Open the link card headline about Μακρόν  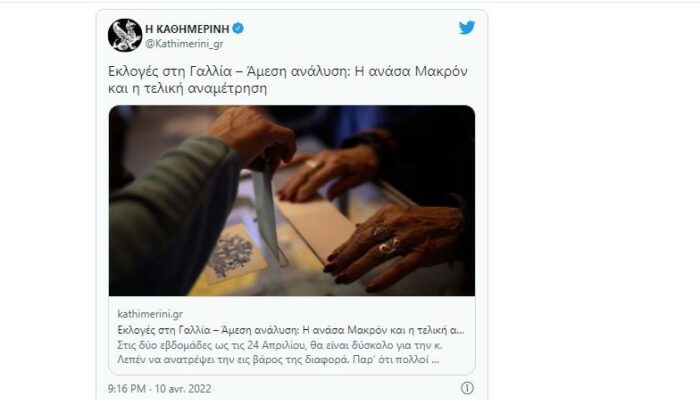291,330
